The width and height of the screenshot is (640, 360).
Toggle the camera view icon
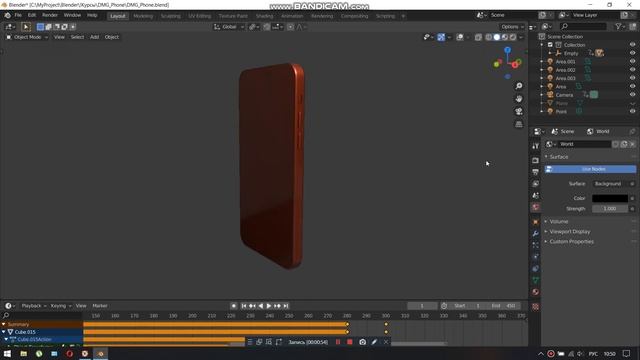pos(519,111)
